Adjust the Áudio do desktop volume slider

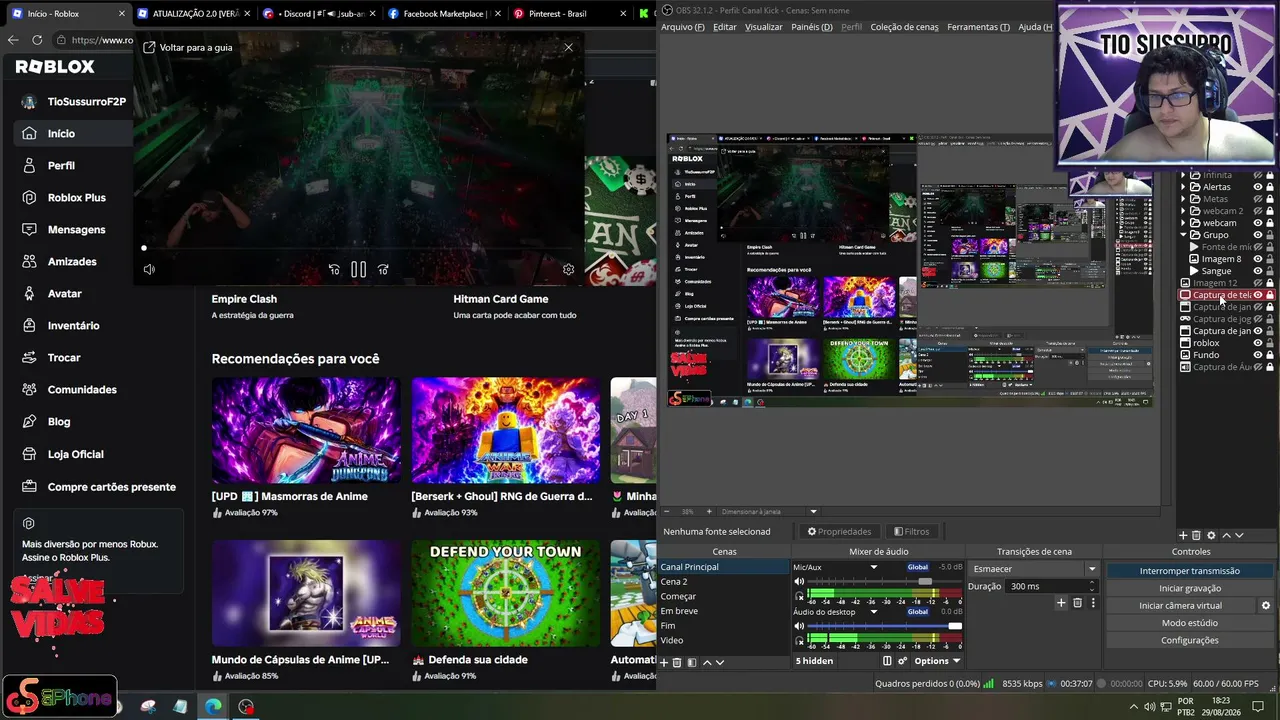tap(884, 626)
